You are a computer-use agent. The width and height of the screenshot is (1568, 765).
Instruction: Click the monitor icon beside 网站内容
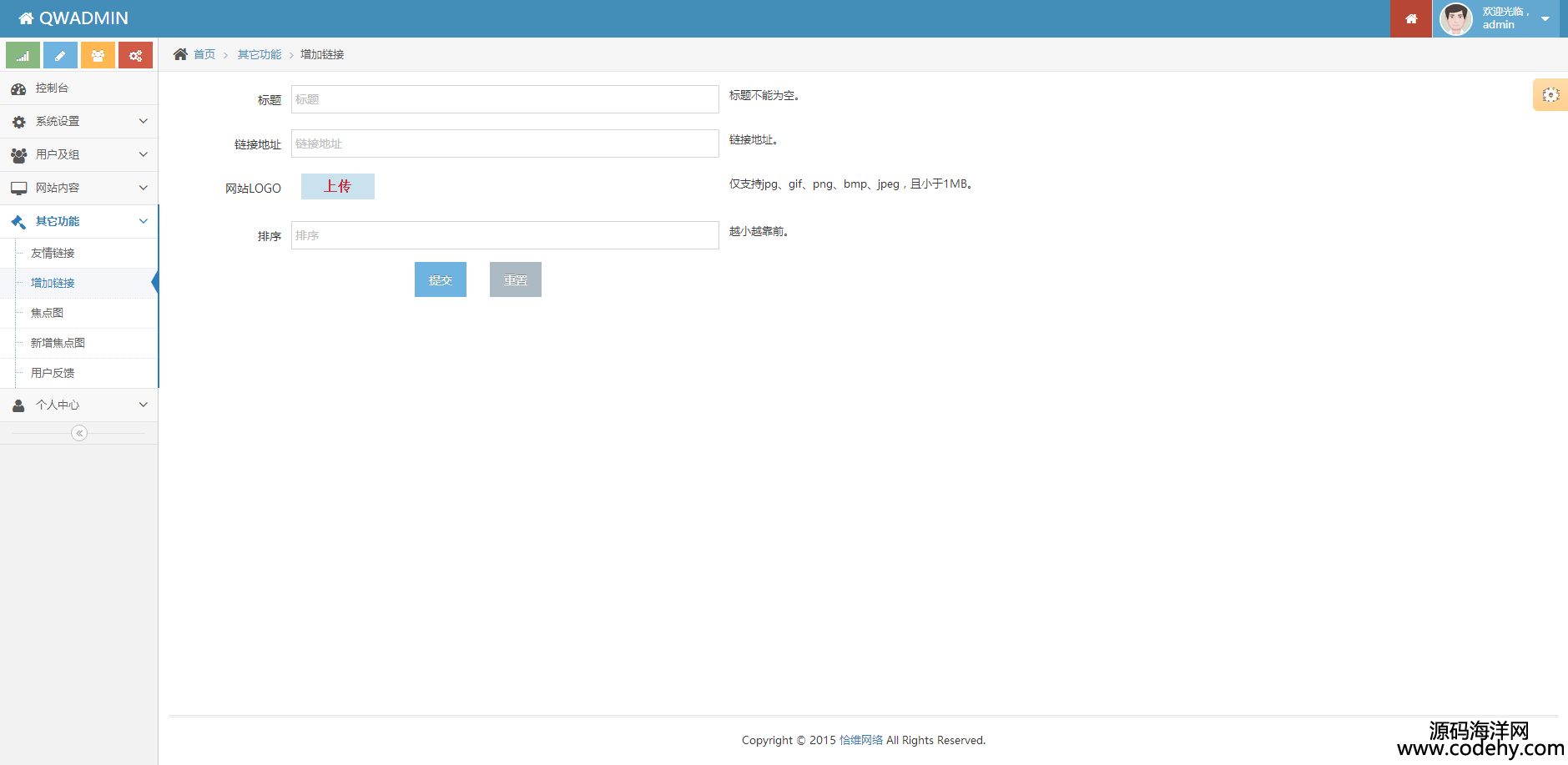(18, 189)
